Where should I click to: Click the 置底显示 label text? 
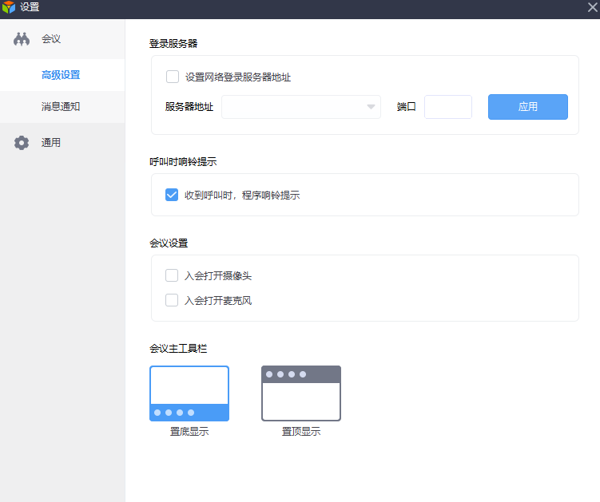coord(189,432)
